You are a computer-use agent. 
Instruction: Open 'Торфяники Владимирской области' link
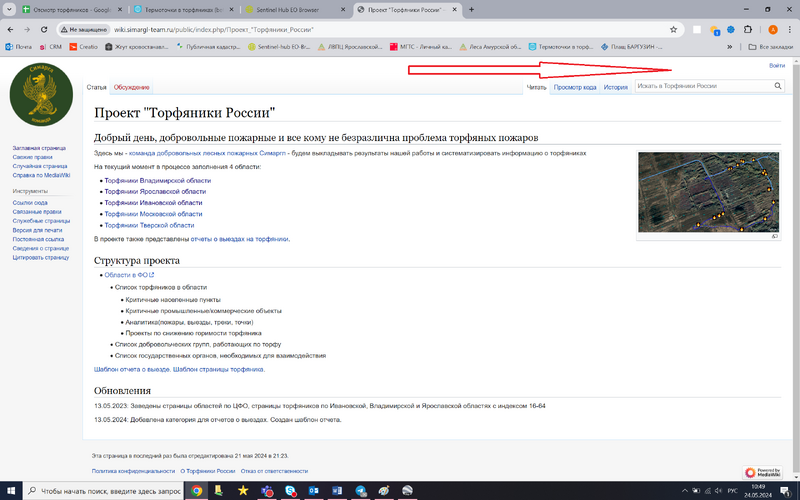(158, 181)
